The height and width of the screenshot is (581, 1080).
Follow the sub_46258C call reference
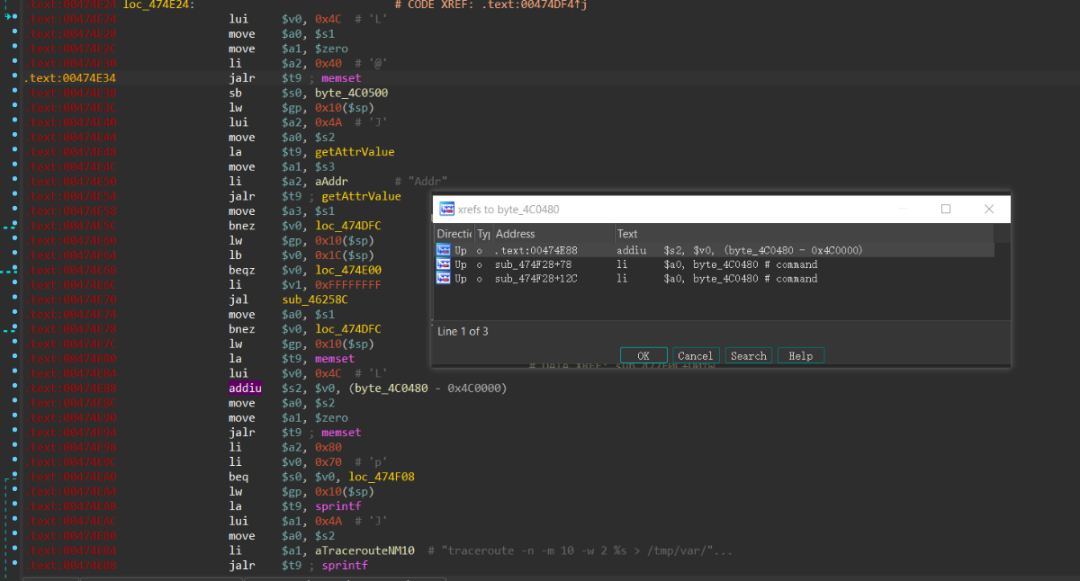click(315, 299)
